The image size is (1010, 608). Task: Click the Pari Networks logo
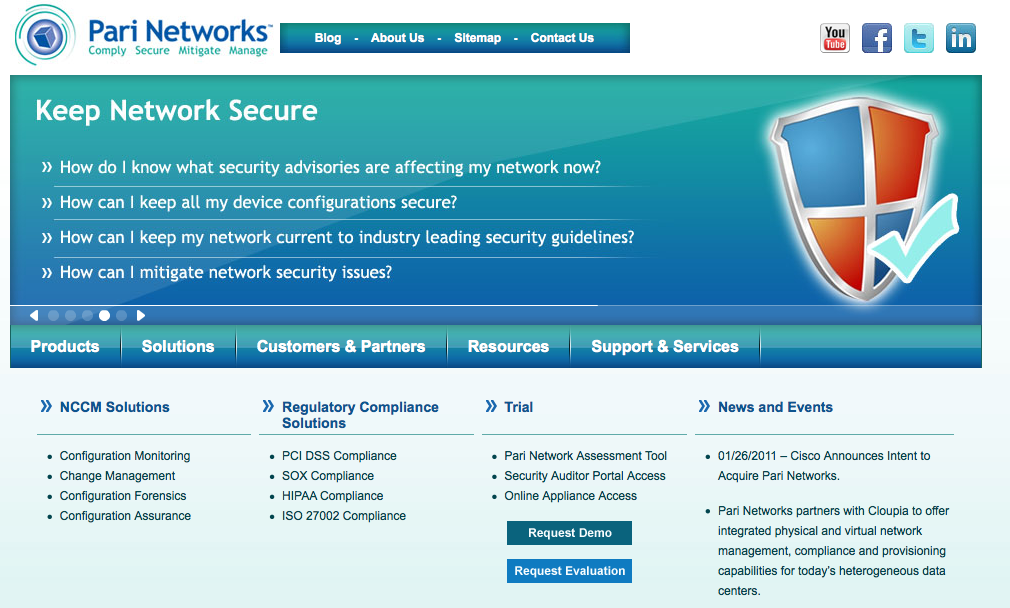(x=143, y=35)
